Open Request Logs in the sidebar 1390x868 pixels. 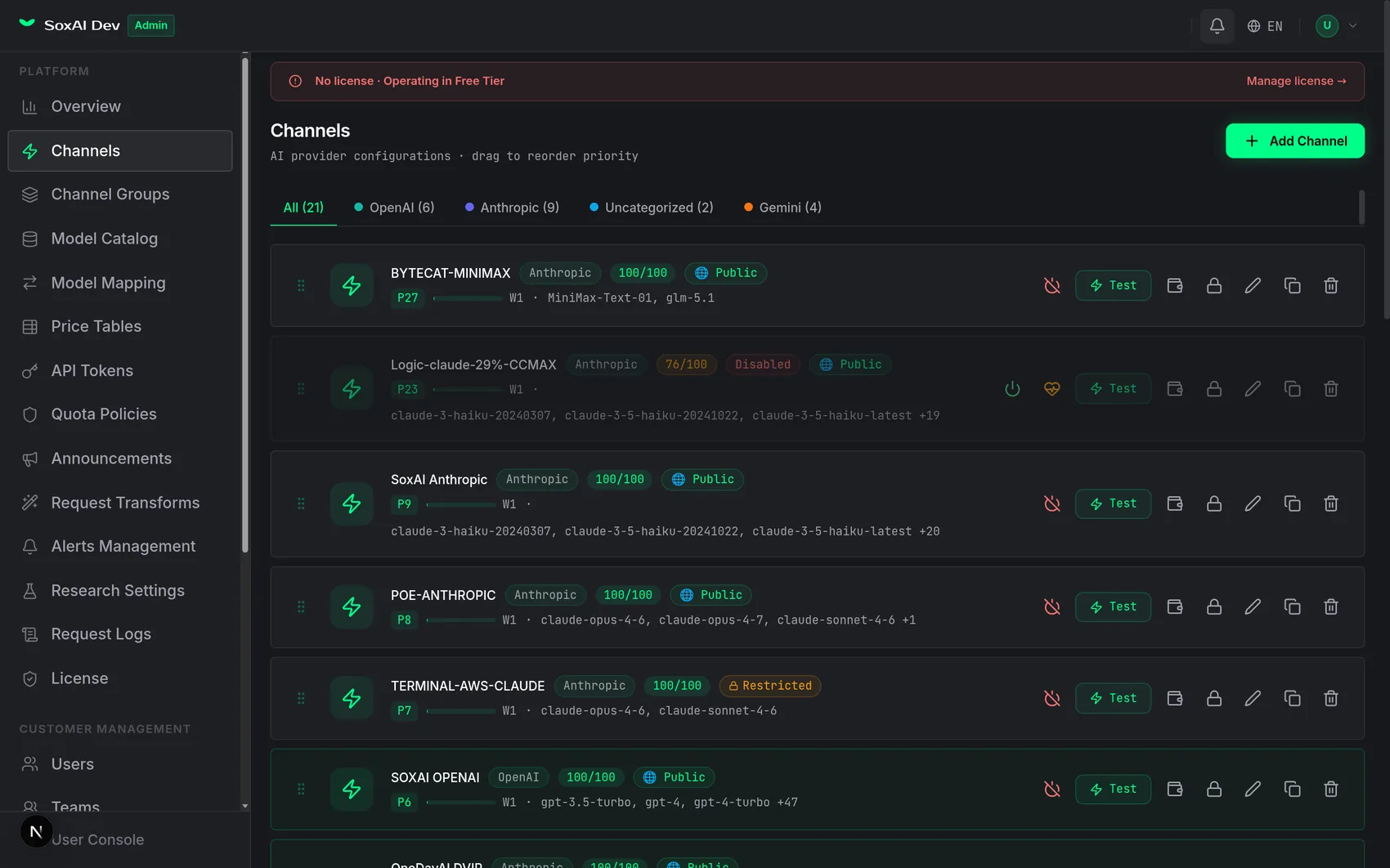[120, 634]
